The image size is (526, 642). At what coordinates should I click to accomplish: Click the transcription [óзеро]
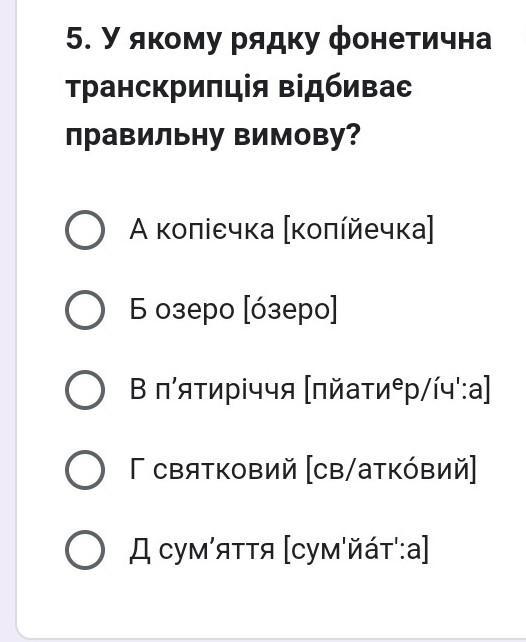290,309
